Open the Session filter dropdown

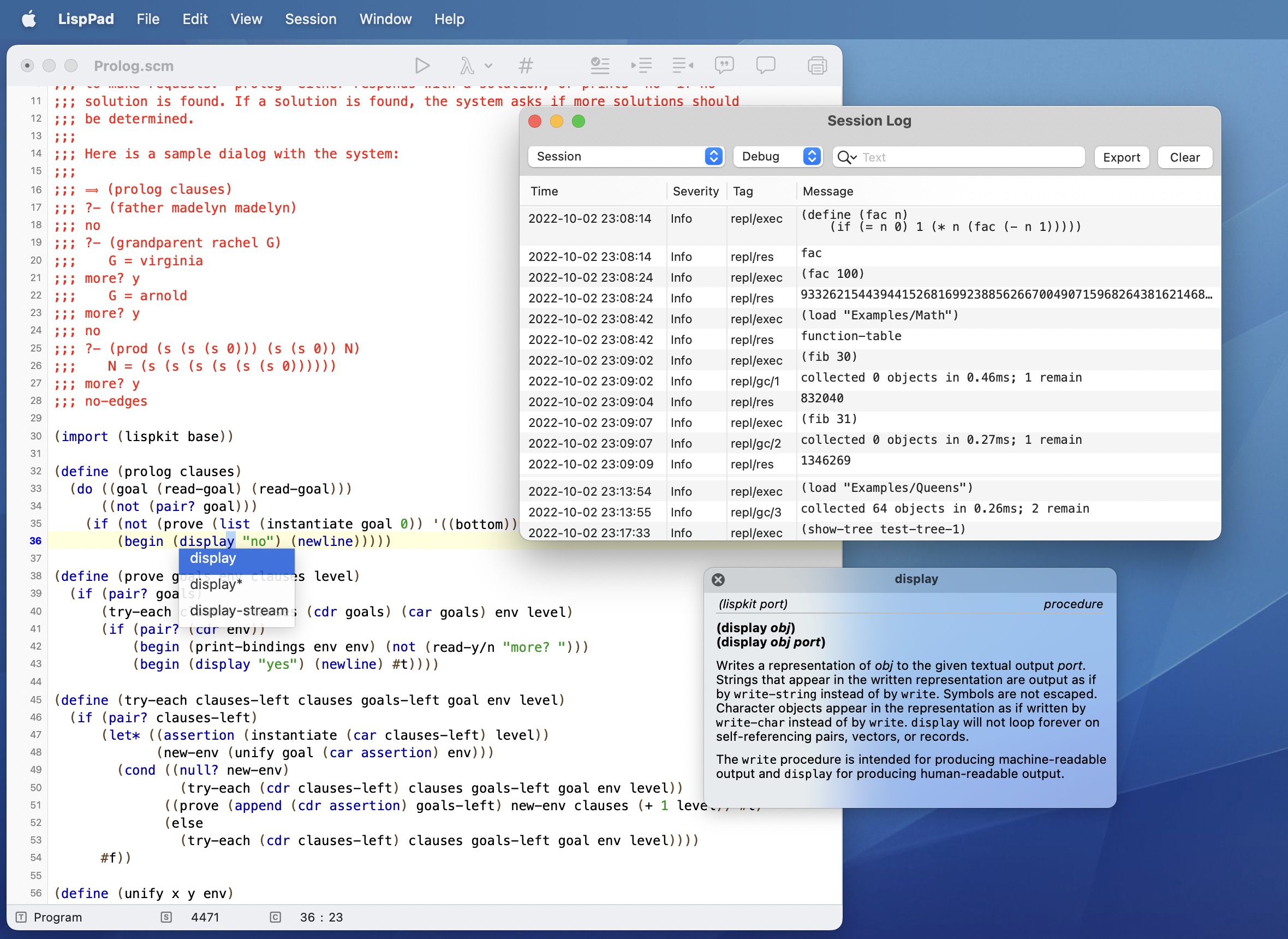pos(626,156)
